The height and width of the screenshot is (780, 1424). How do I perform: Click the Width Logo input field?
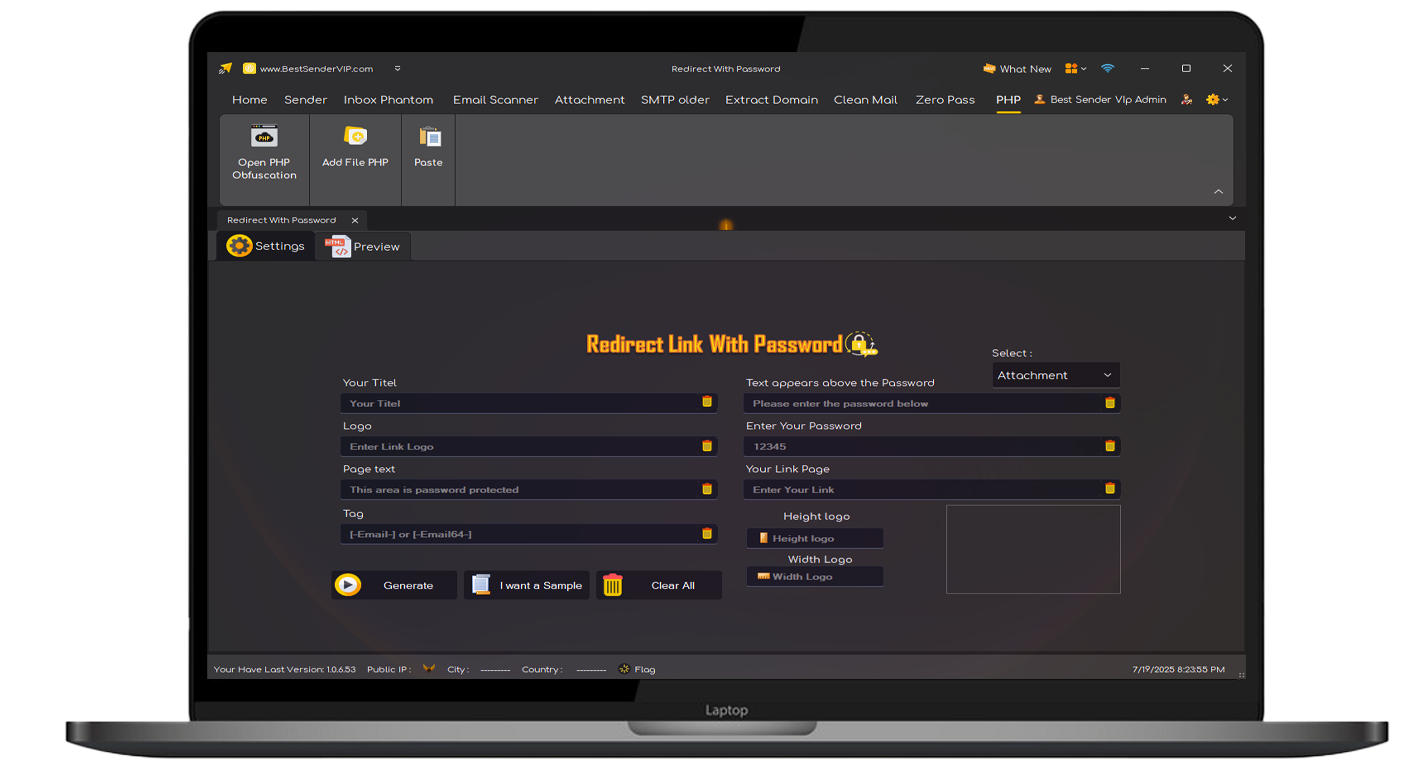[x=815, y=576]
